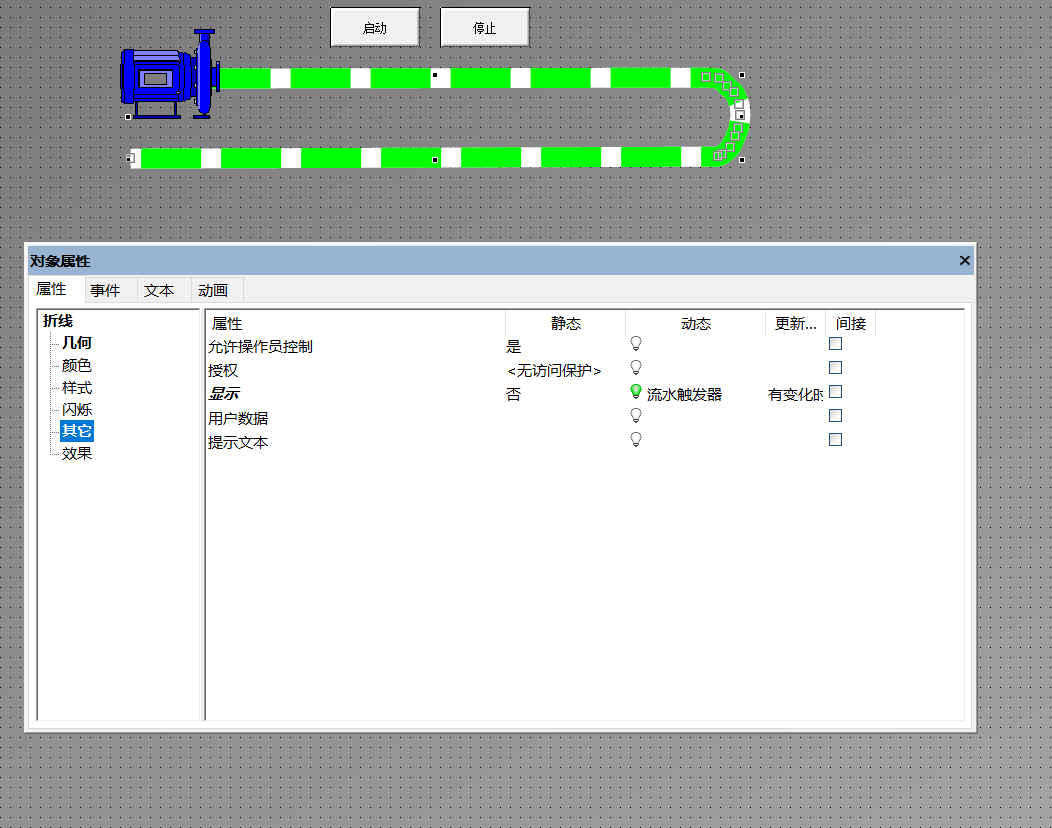Click the green bulb icon in 显示 row
The image size is (1052, 828).
coord(635,392)
